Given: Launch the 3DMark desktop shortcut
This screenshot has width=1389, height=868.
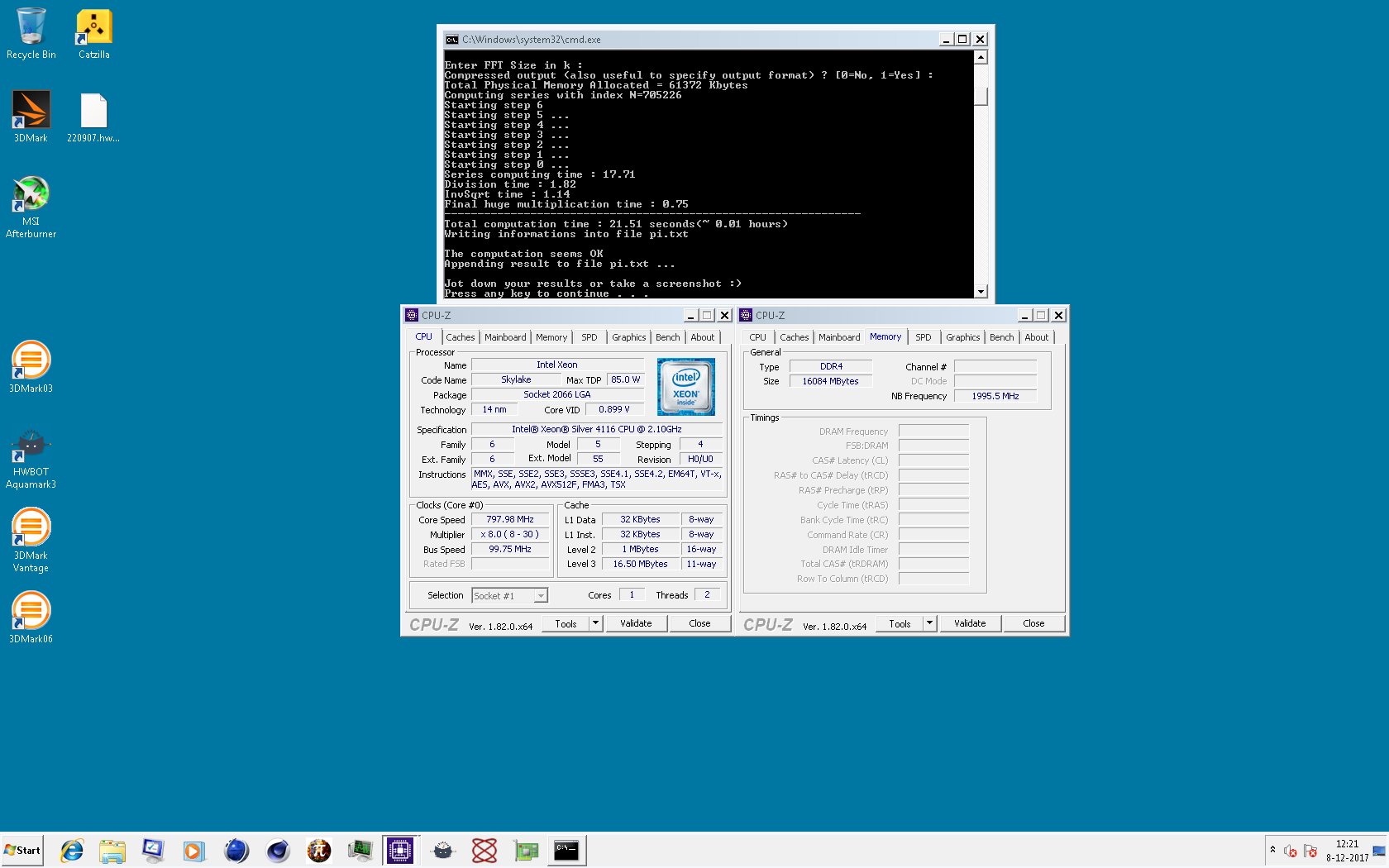Looking at the screenshot, I should [31, 117].
